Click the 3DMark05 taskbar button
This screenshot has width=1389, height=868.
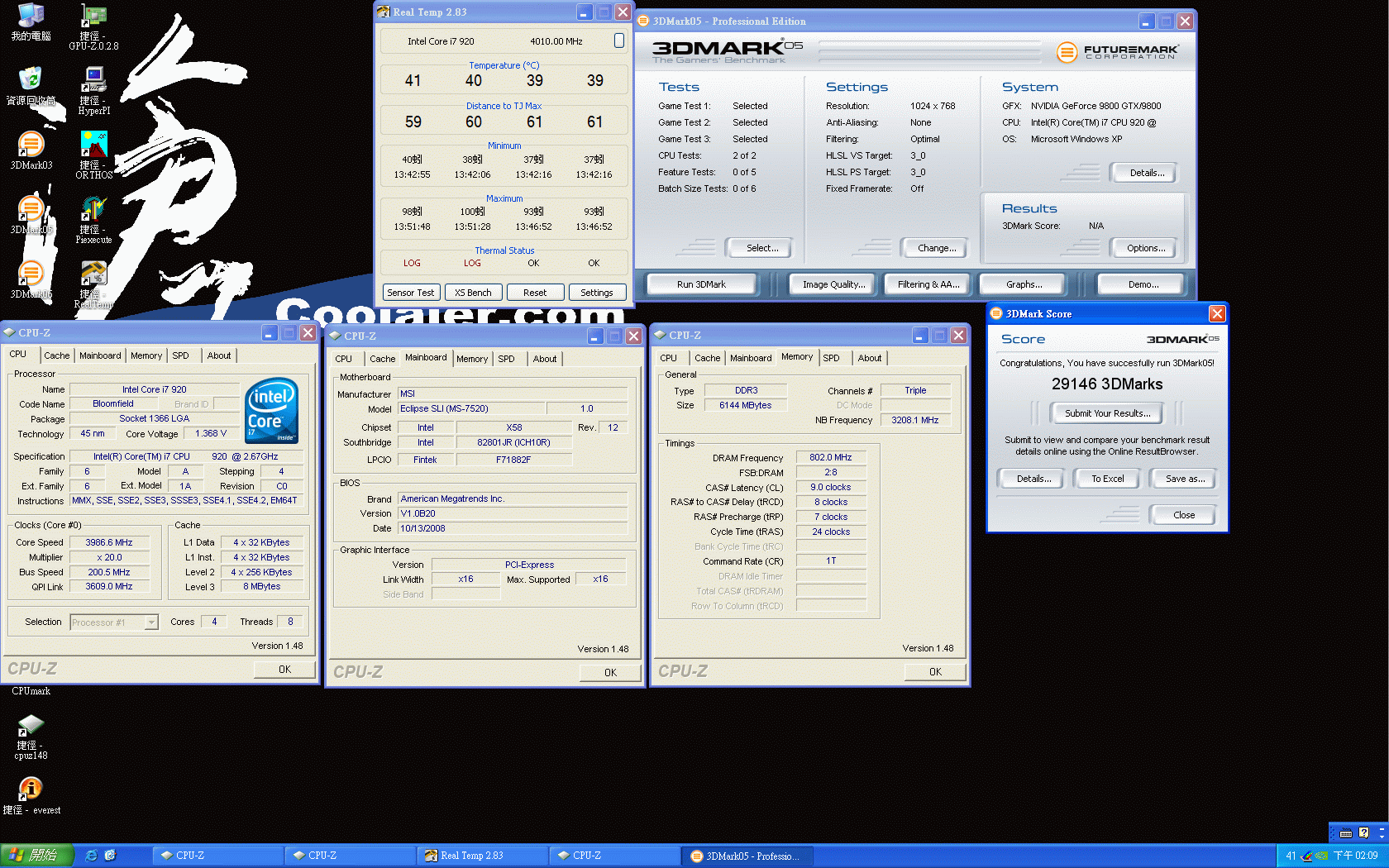(748, 856)
